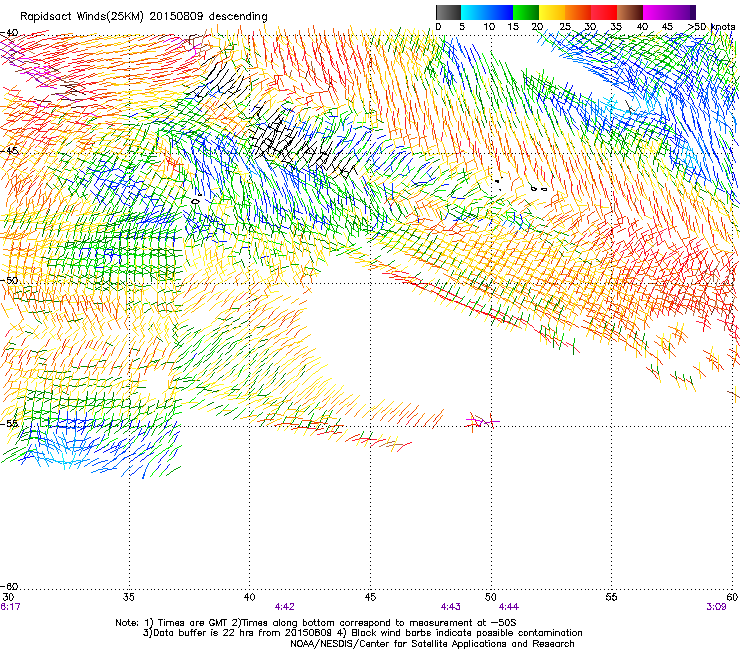Pick the red 30-35 knots legend segment
This screenshot has height=650, width=740.
point(604,12)
